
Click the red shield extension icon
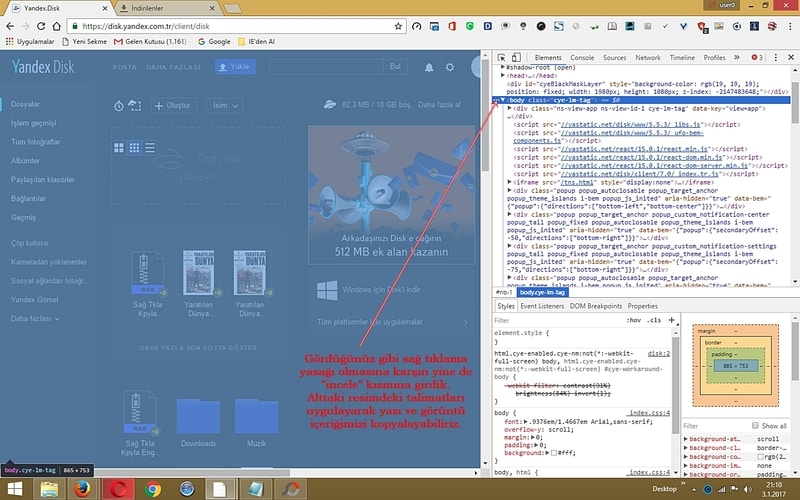tap(702, 27)
